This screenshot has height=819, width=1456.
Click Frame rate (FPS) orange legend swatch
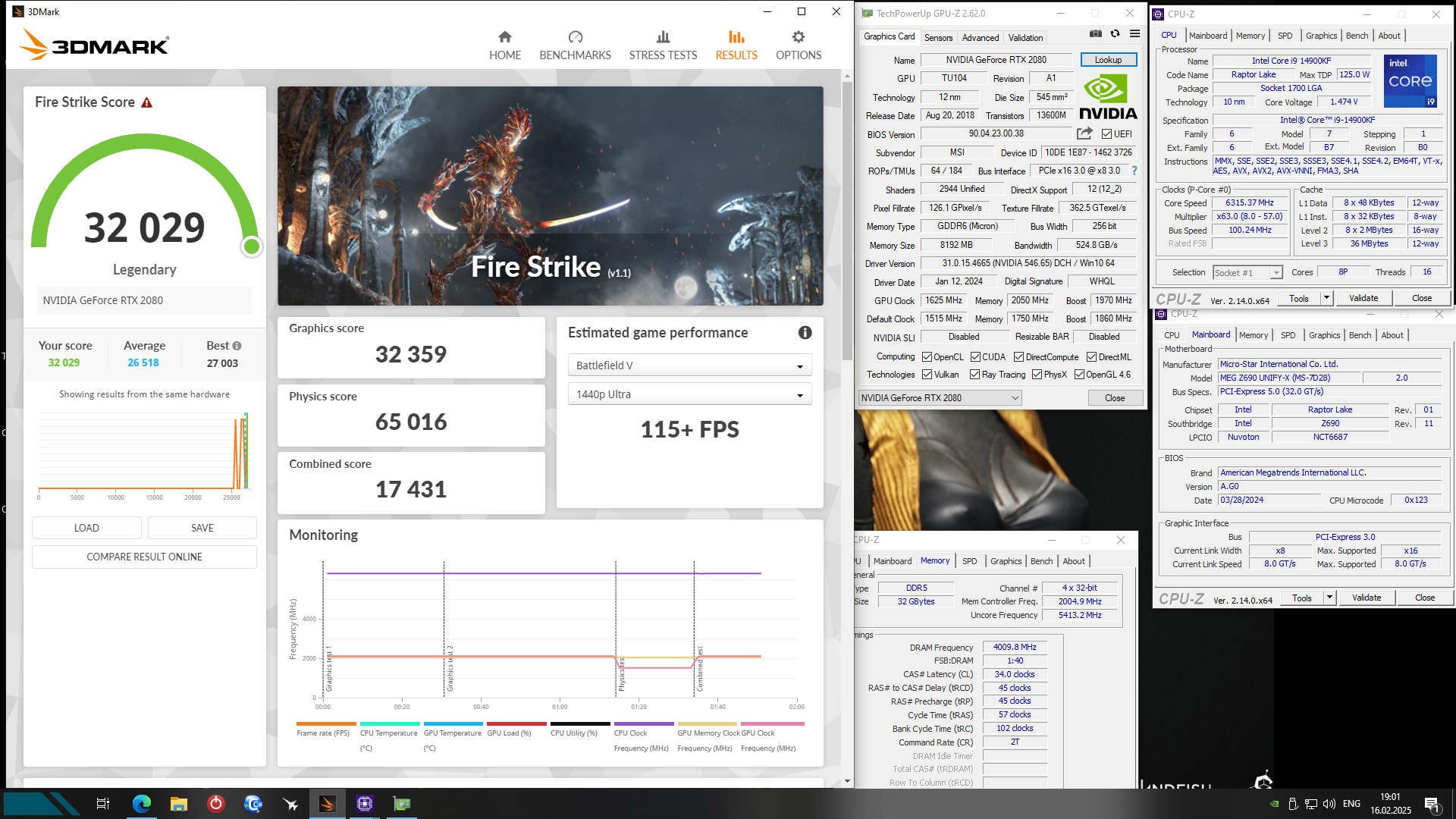(x=326, y=723)
